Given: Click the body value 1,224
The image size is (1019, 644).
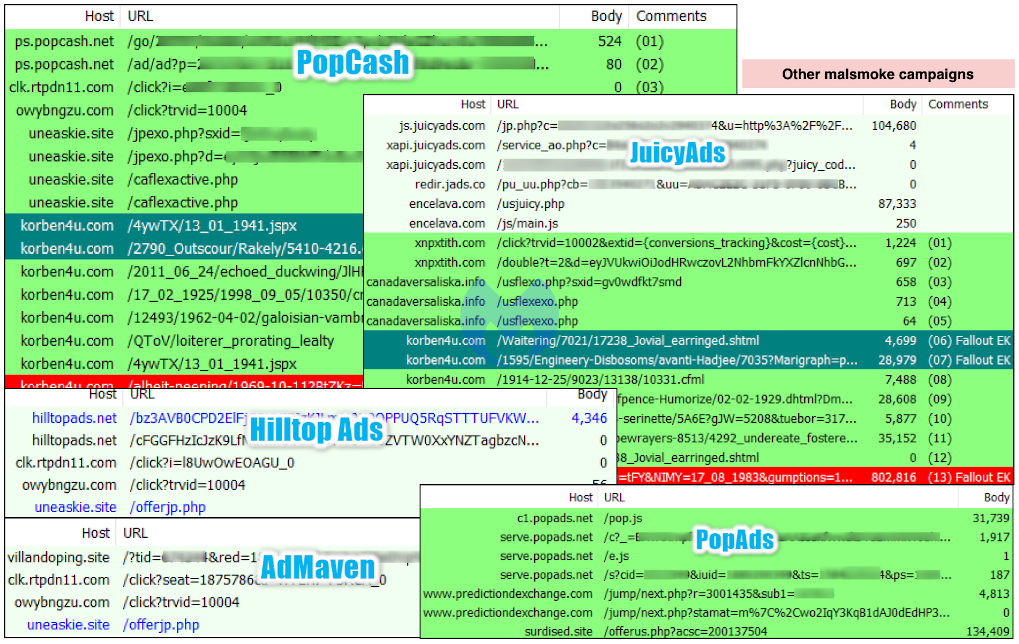Looking at the screenshot, I should [x=900, y=243].
